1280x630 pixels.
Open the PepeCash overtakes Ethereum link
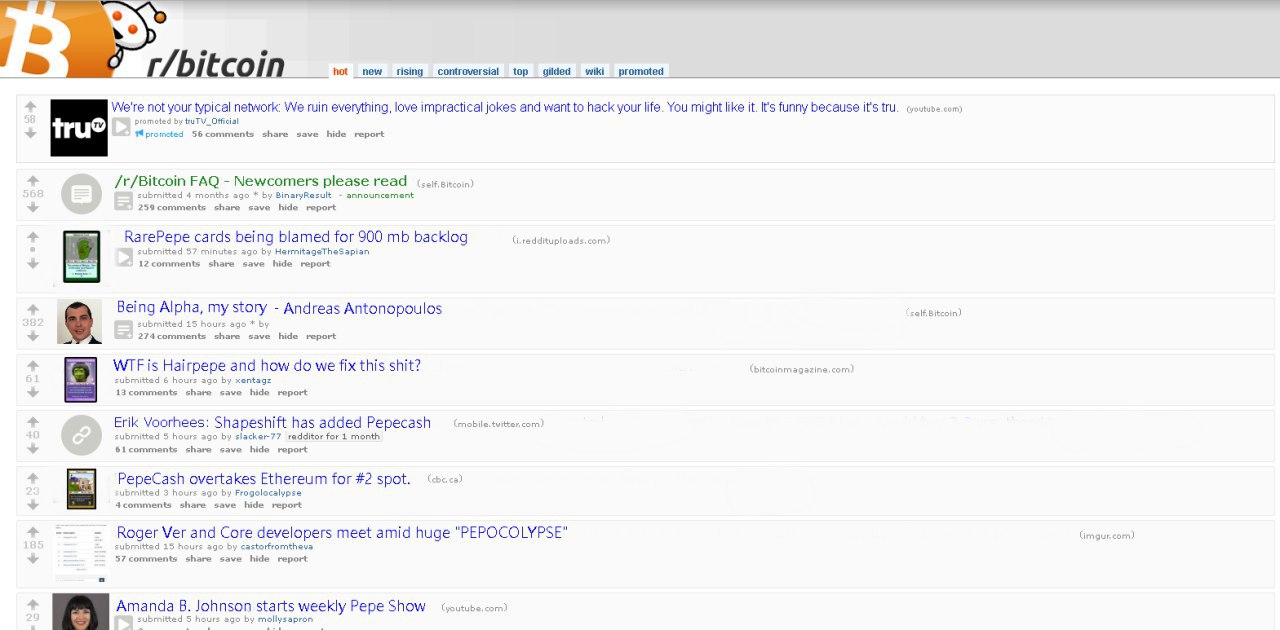[x=264, y=479]
